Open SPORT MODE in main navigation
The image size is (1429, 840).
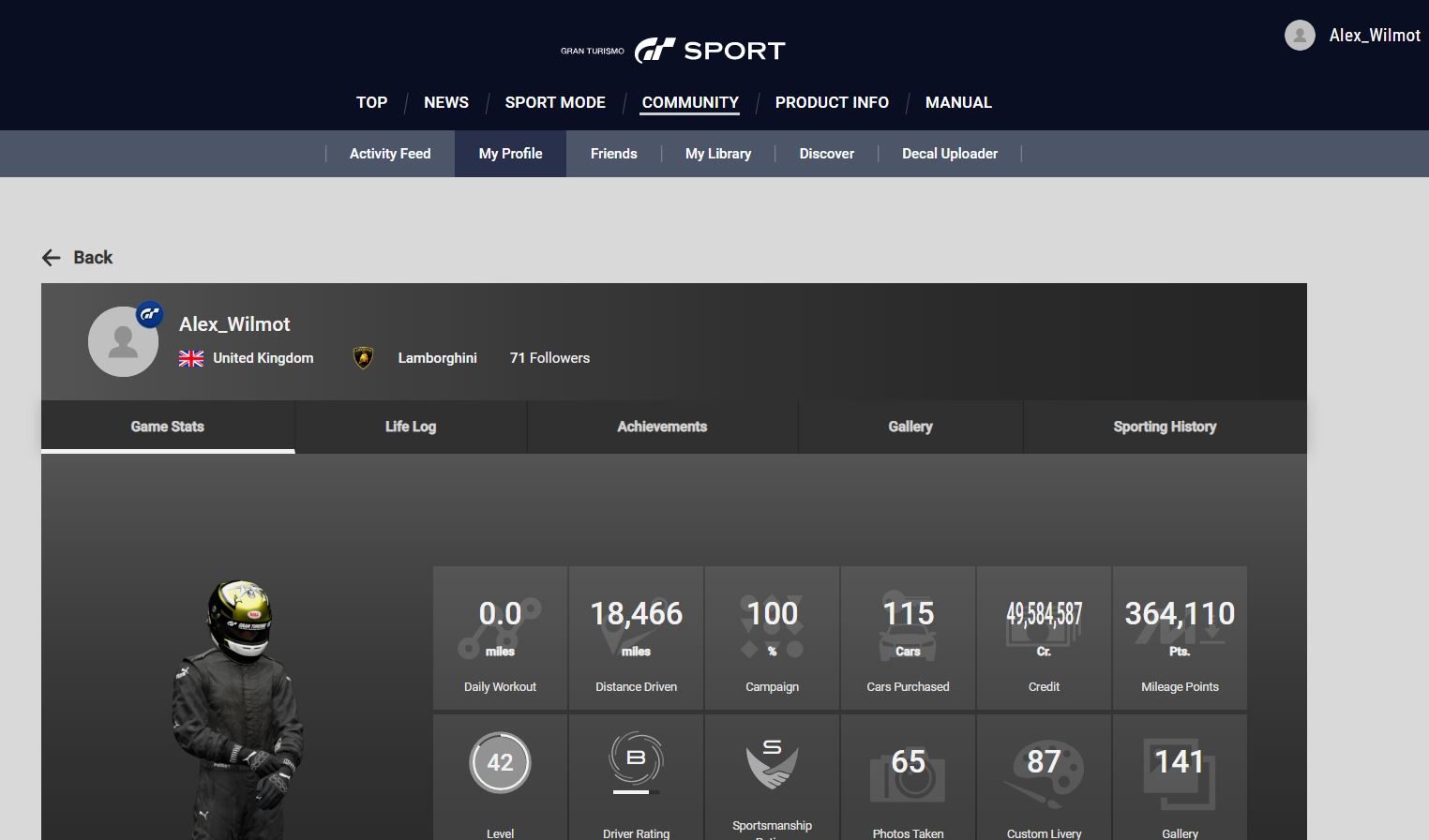(x=555, y=102)
